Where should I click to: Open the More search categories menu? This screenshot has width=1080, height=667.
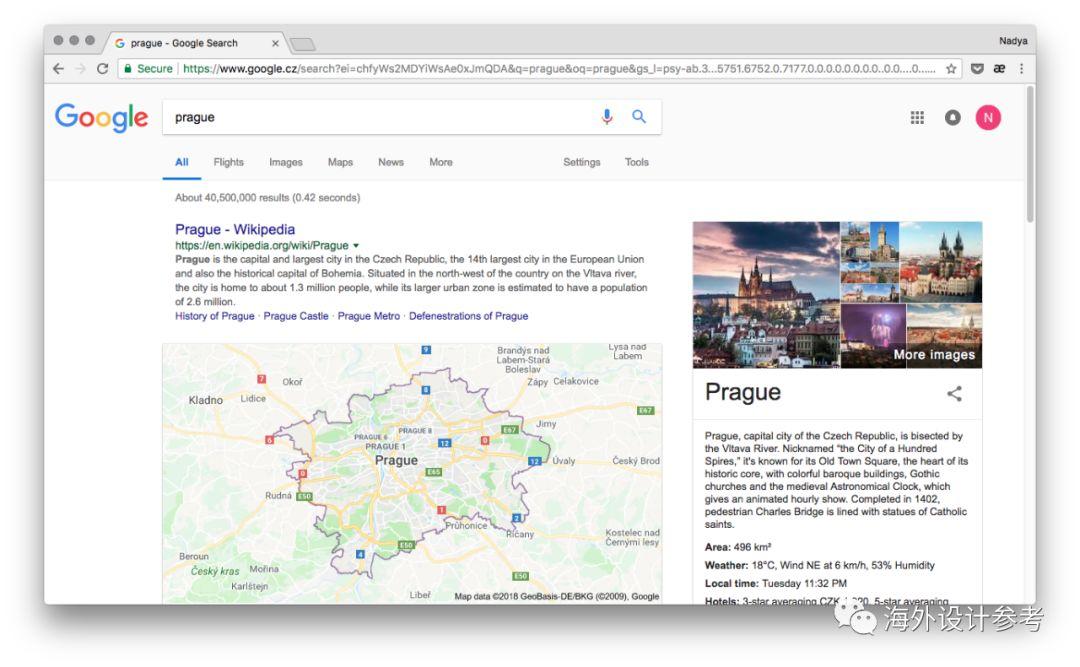(x=441, y=162)
